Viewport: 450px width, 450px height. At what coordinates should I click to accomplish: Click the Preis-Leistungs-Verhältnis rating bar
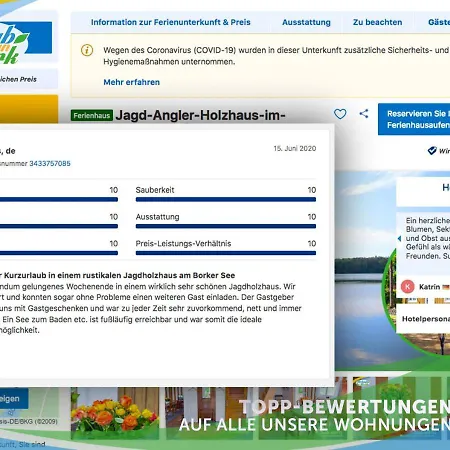click(226, 253)
